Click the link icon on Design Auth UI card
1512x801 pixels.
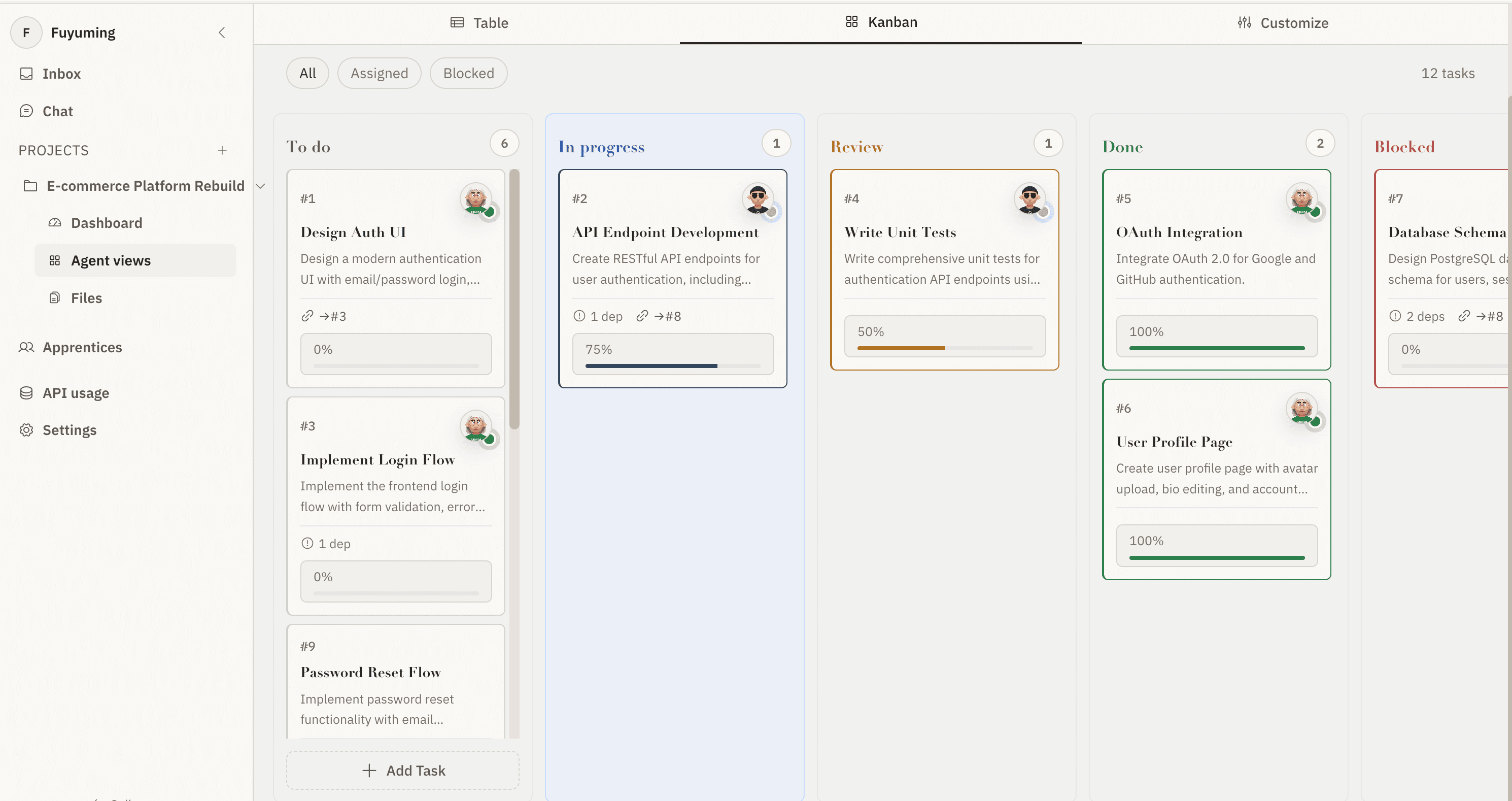pyautogui.click(x=307, y=316)
